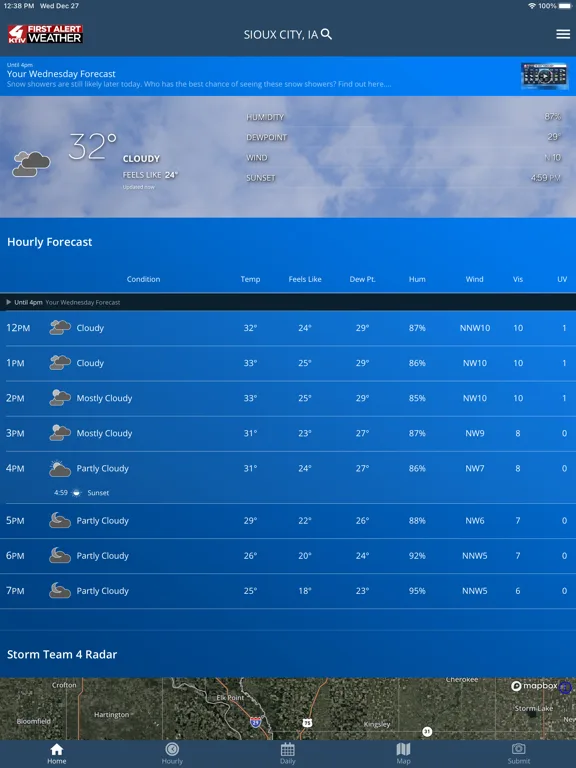Click the Temp column header
The width and height of the screenshot is (576, 768).
(x=250, y=279)
